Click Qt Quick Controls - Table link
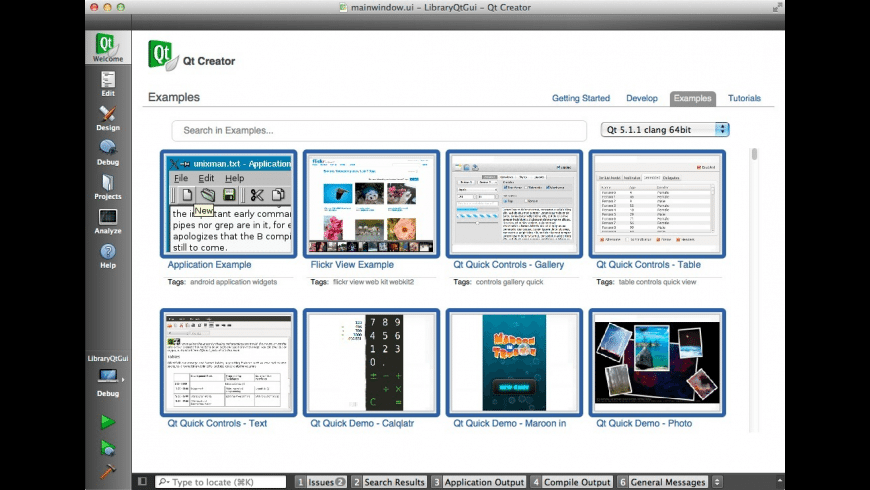Image resolution: width=870 pixels, height=490 pixels. 648,265
